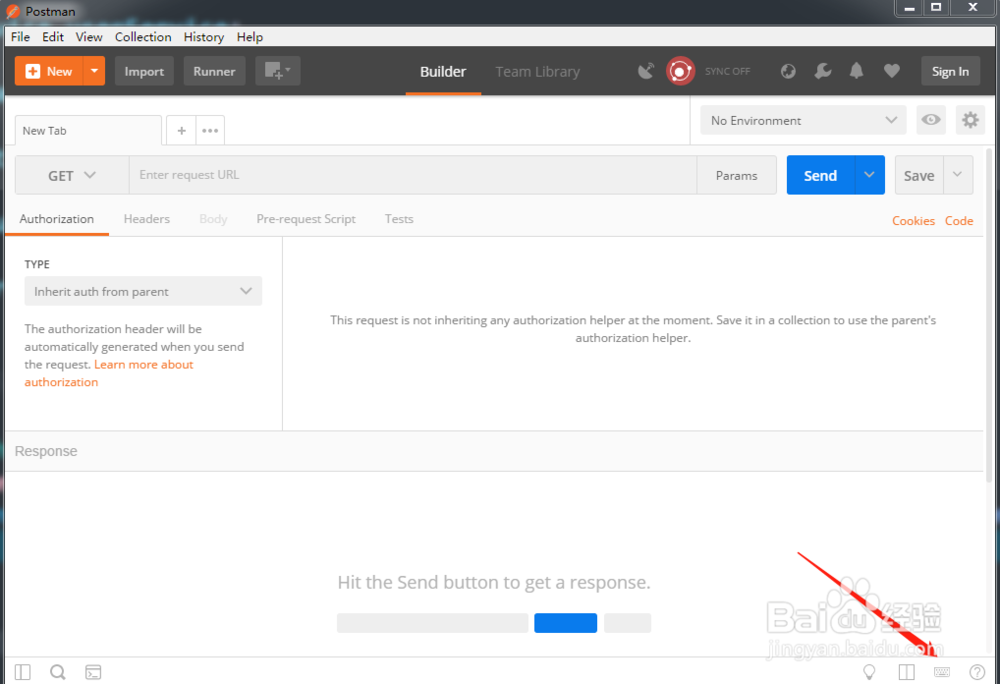This screenshot has height=684, width=1000.
Task: Click the red sync status icon
Action: point(680,71)
